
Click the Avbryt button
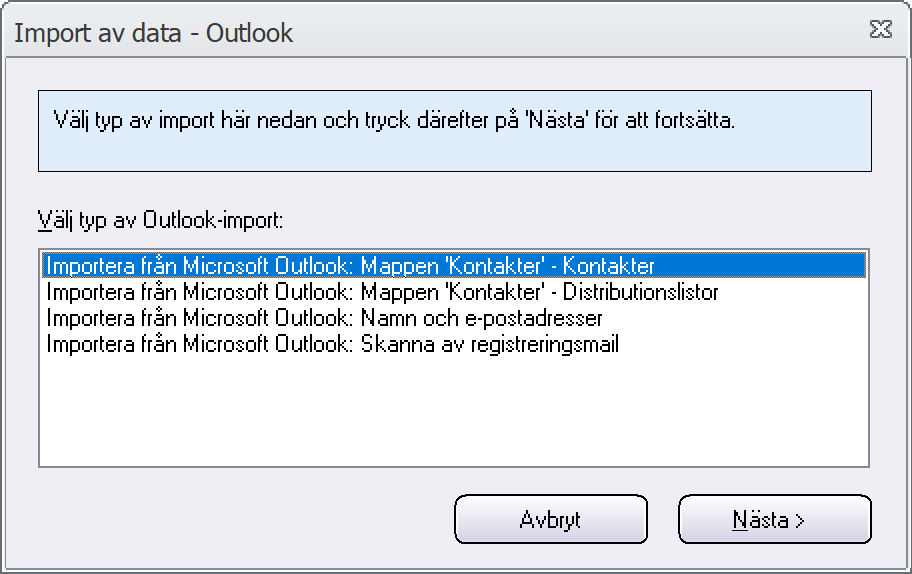(551, 519)
